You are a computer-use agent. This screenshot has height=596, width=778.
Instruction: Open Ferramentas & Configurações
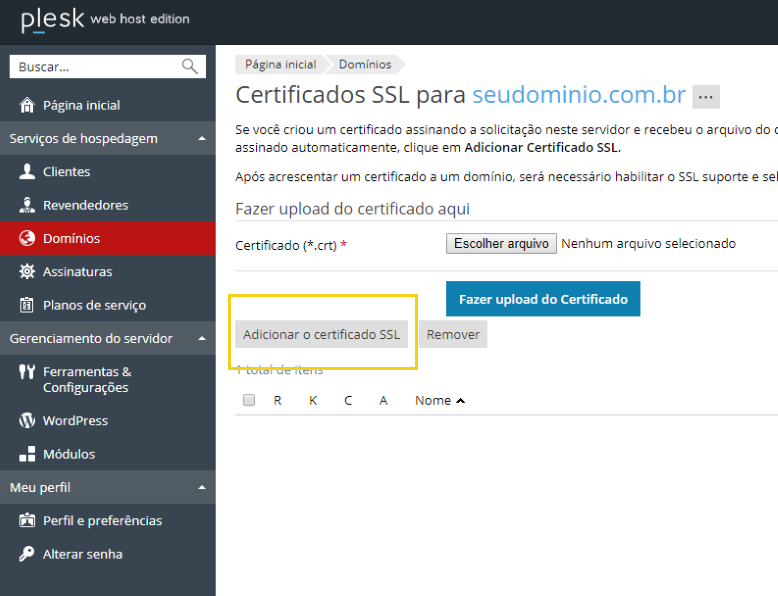pyautogui.click(x=108, y=379)
